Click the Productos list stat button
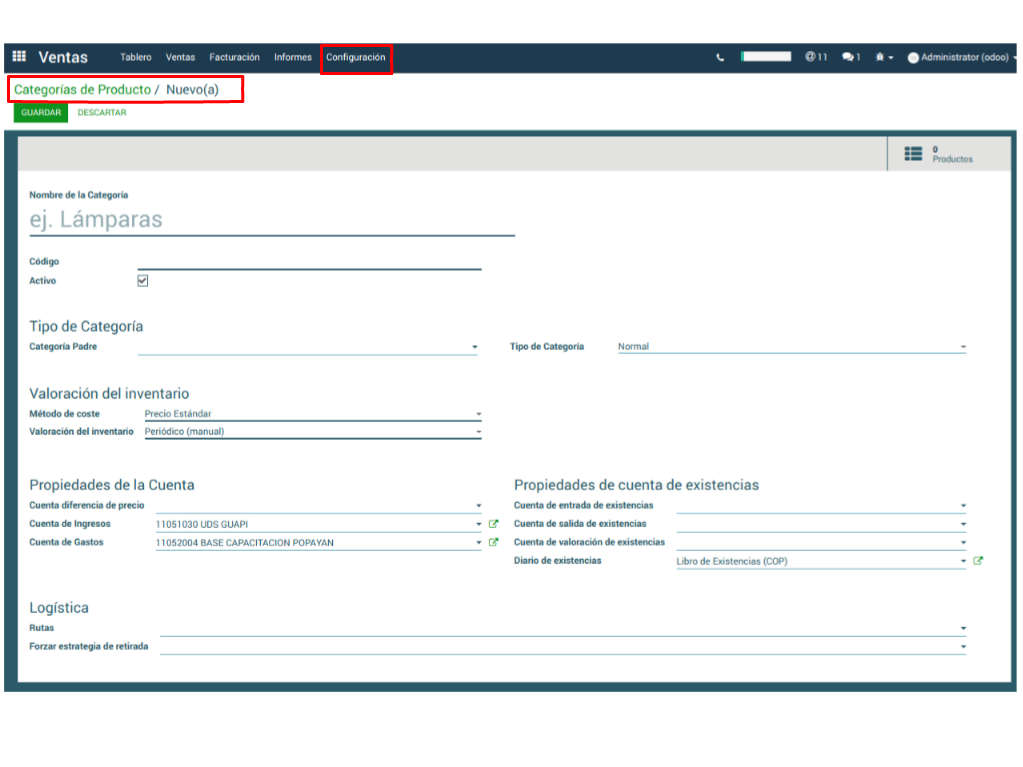Screen dimensions: 1023x767 (x=938, y=154)
